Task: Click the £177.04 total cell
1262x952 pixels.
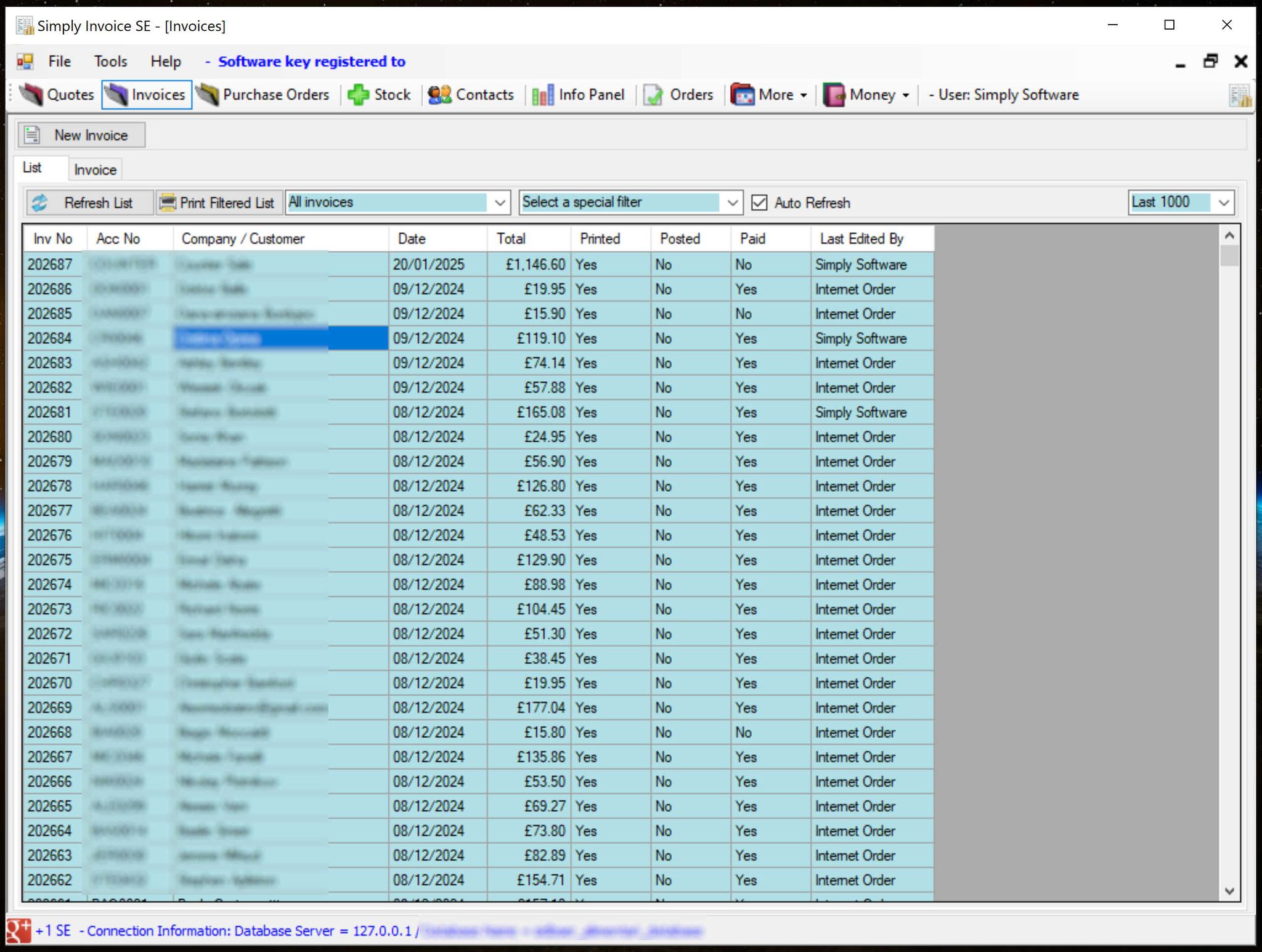Action: pos(529,708)
